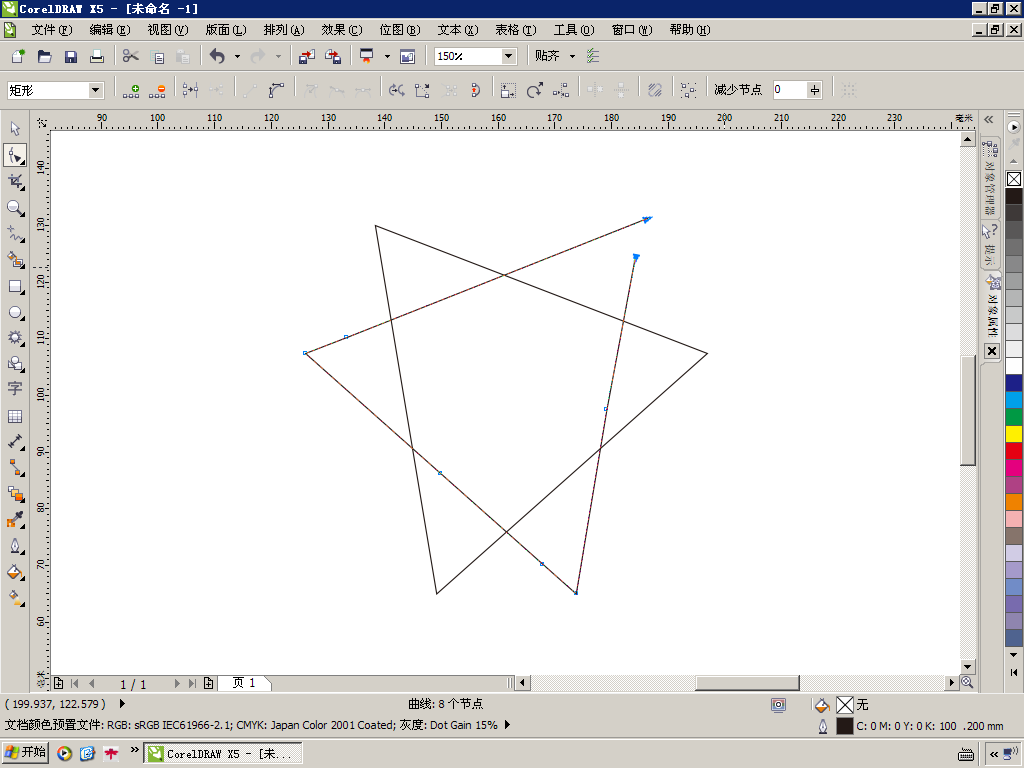Open a file with the folder icon
This screenshot has width=1024, height=768.
point(44,56)
